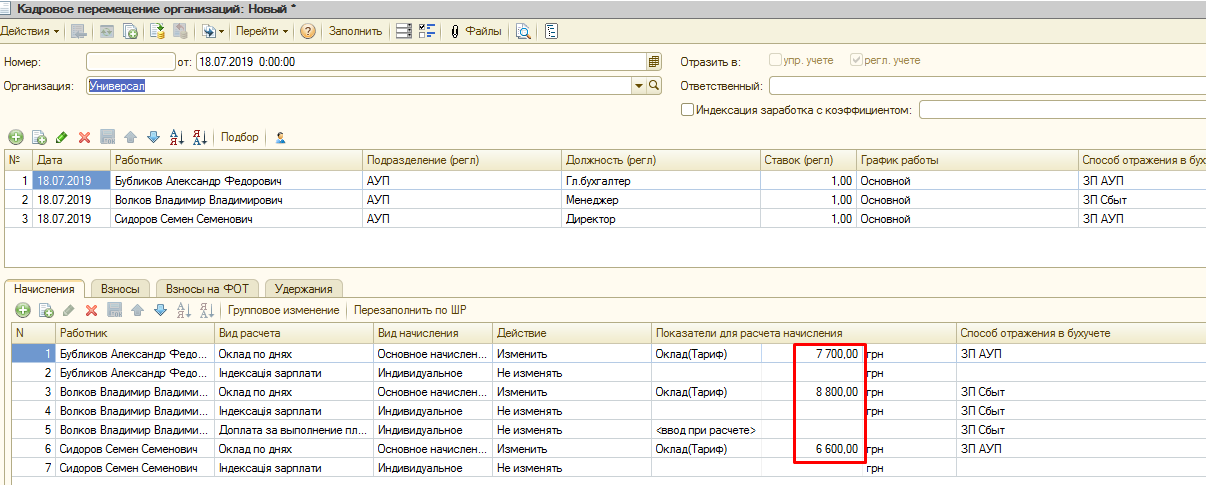1206x485 pixels.
Task: Move row down arrow in employees table toolbar
Action: pos(153,137)
